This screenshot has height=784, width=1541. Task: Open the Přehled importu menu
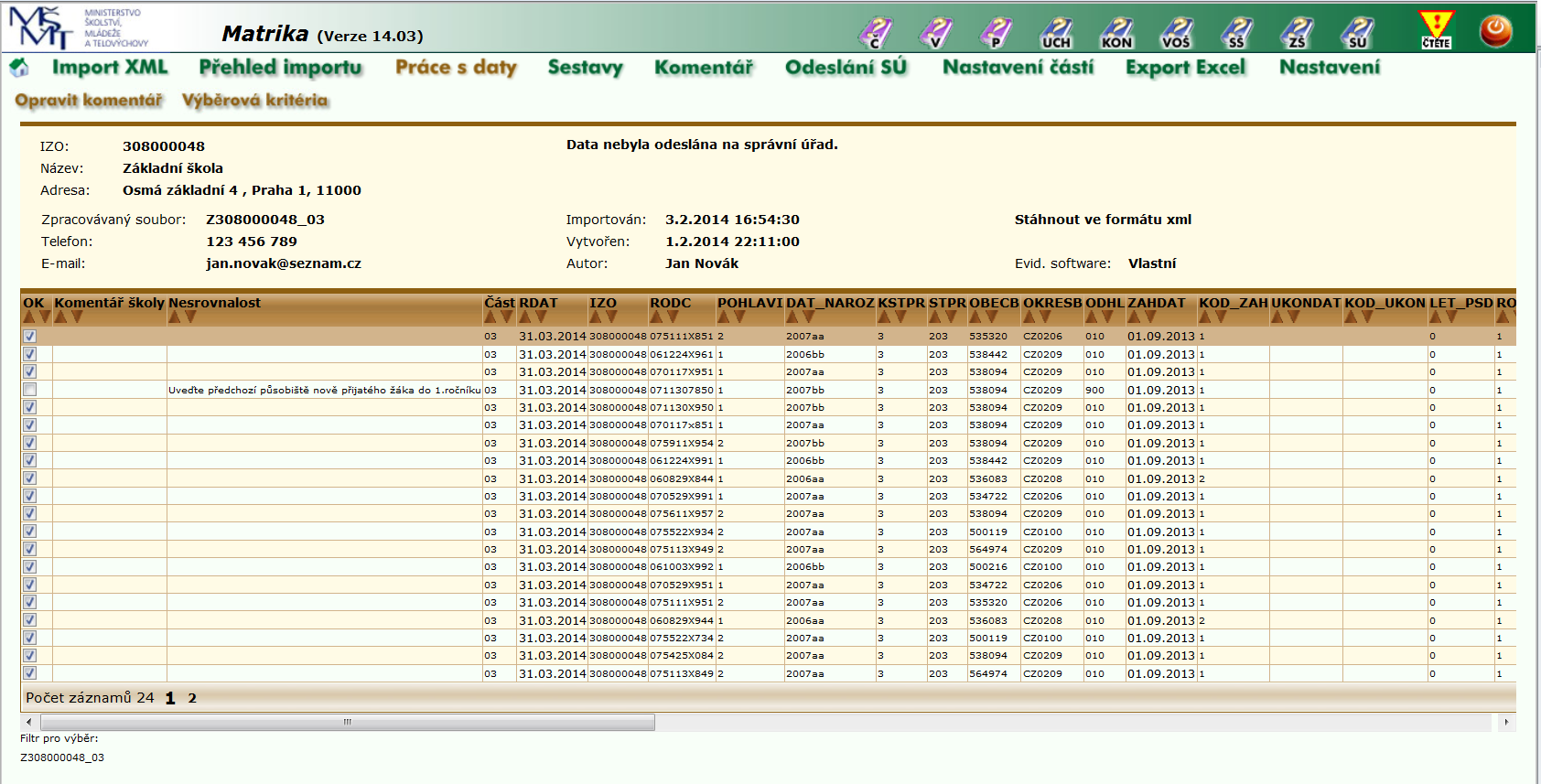click(x=280, y=67)
